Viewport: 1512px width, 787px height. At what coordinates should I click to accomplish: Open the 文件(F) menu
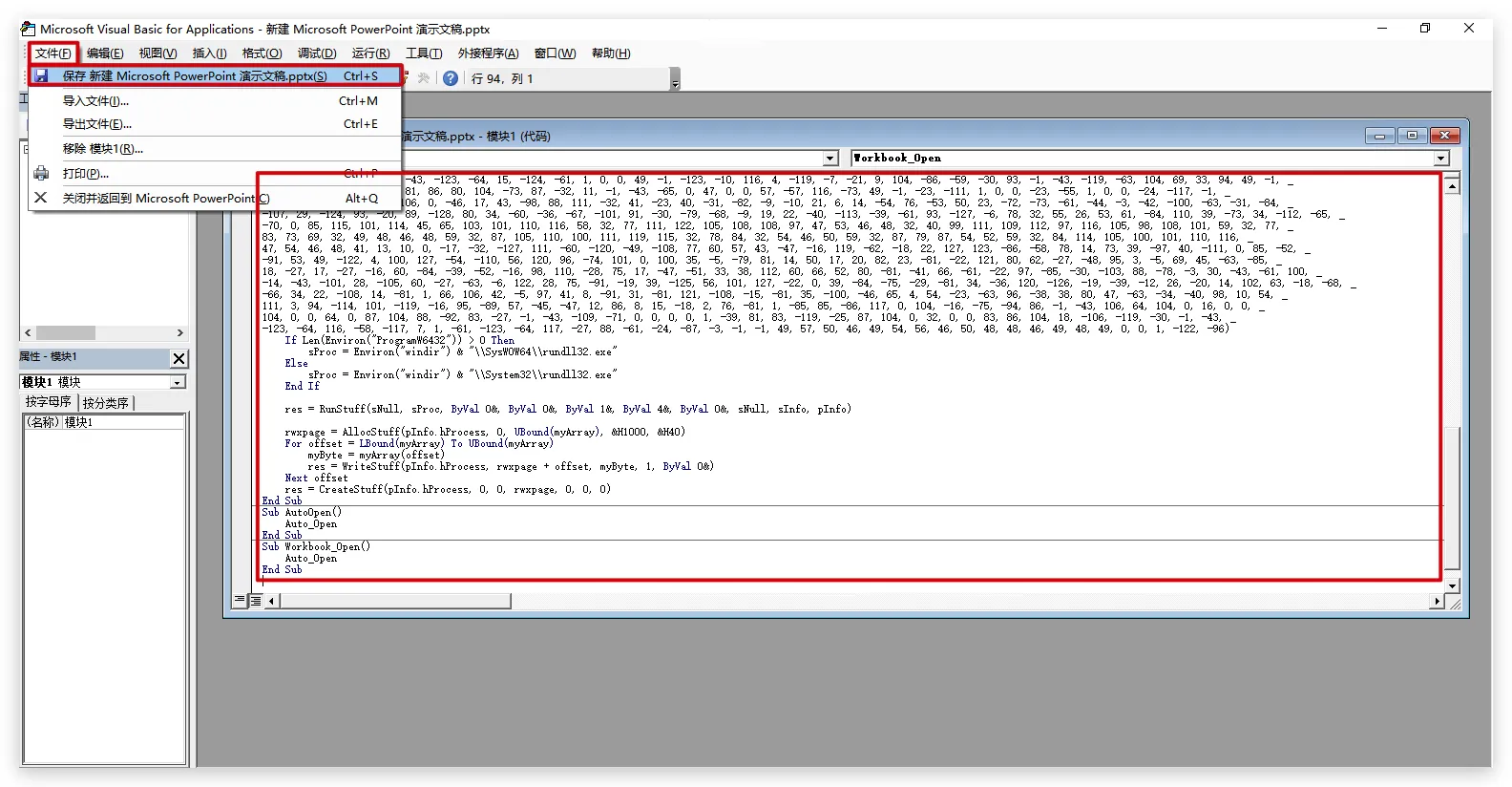[52, 53]
